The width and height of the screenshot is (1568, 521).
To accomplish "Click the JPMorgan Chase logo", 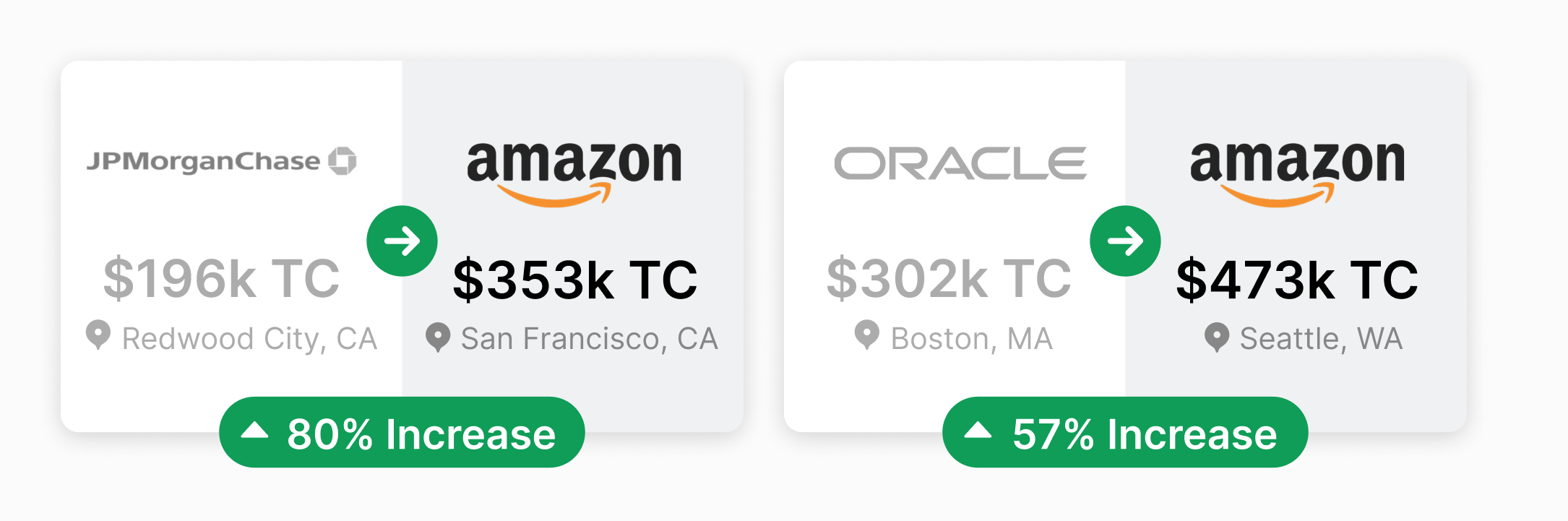I will tap(221, 160).
